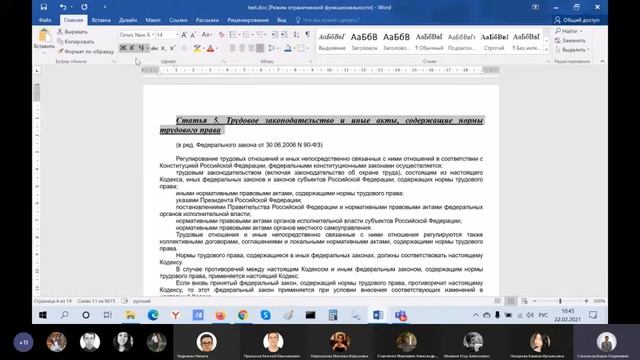Click the paragraph shading paint bucket
The width and height of the screenshot is (640, 360).
288,48
